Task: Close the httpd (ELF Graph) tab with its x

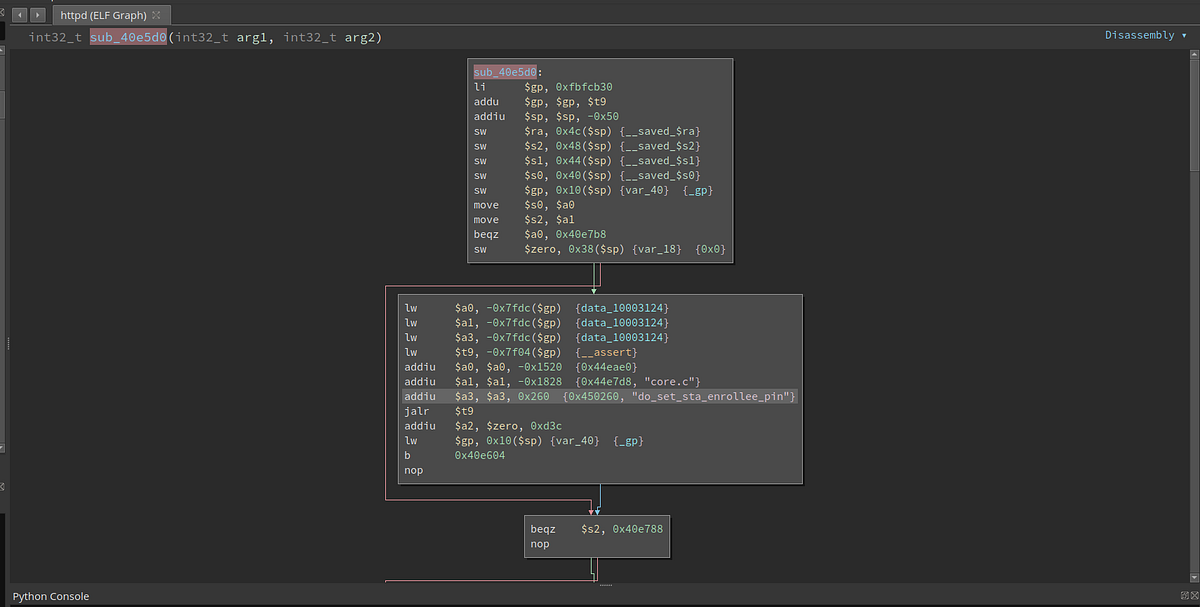Action: pyautogui.click(x=156, y=15)
